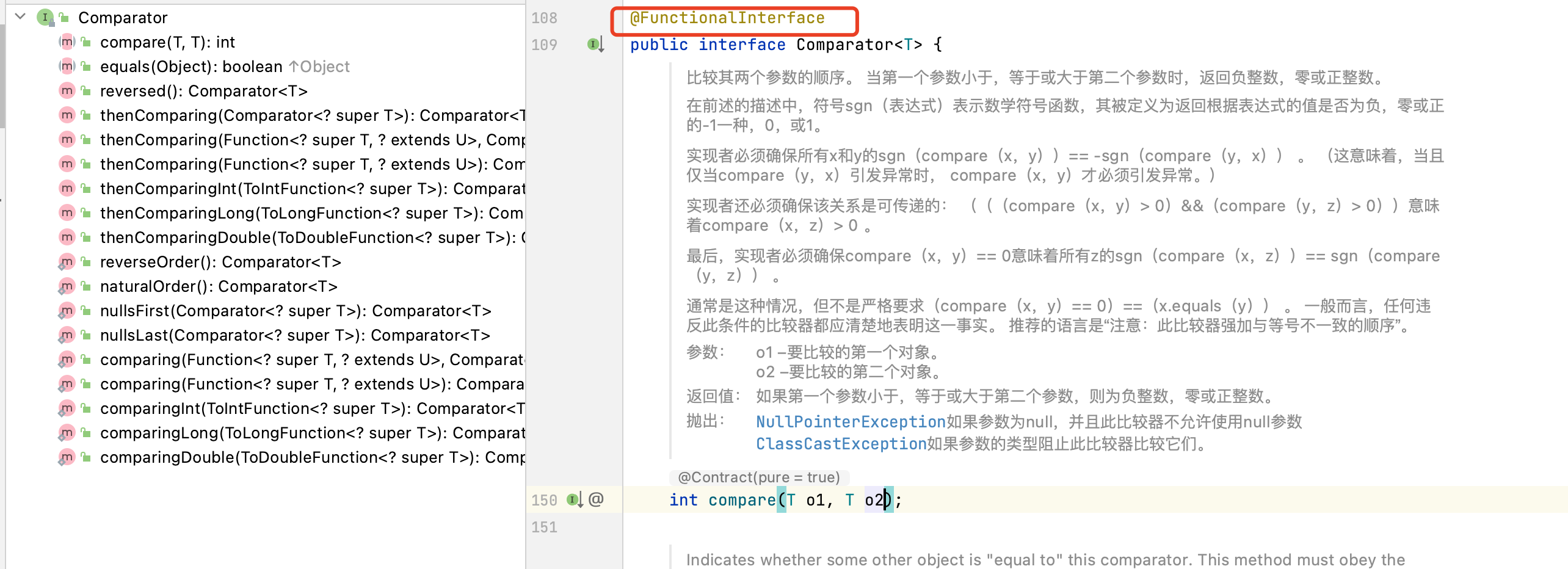The height and width of the screenshot is (569, 1568).
Task: Click the Comparator interface icon in tree
Action: coord(45,18)
